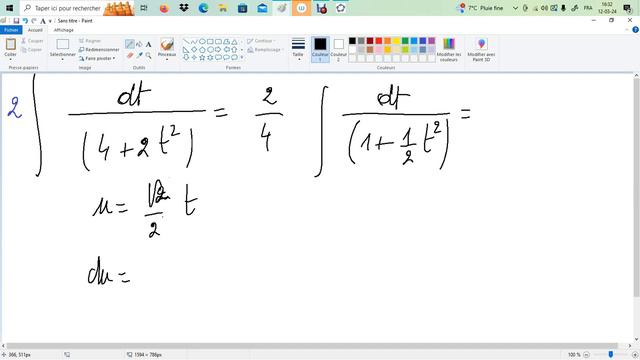Click the Rogner crop button
The height and width of the screenshot is (360, 640).
tap(89, 41)
